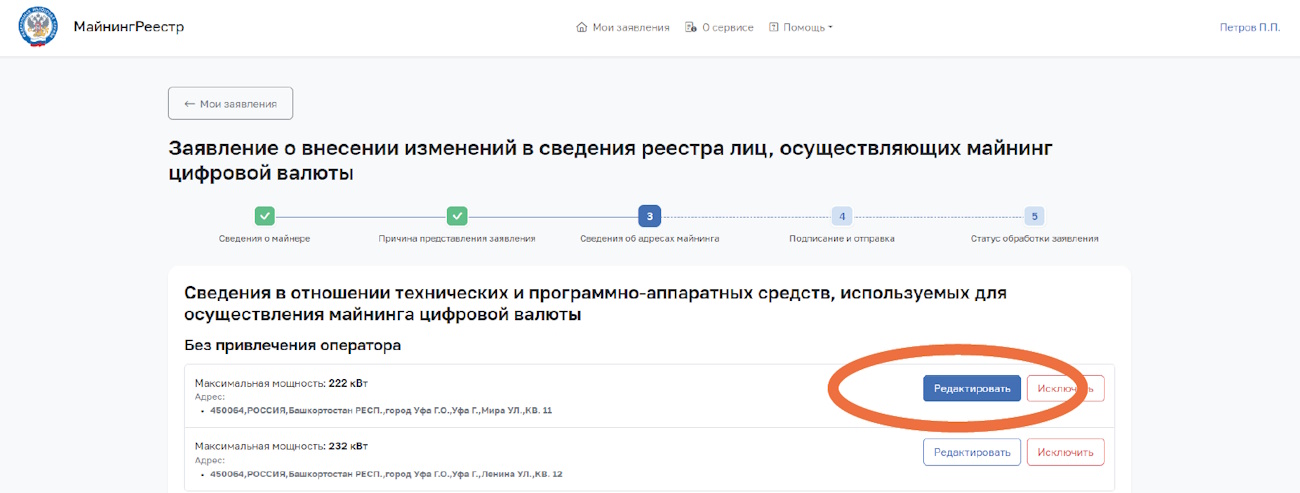Click the document icon beside О сервисе

tap(690, 27)
